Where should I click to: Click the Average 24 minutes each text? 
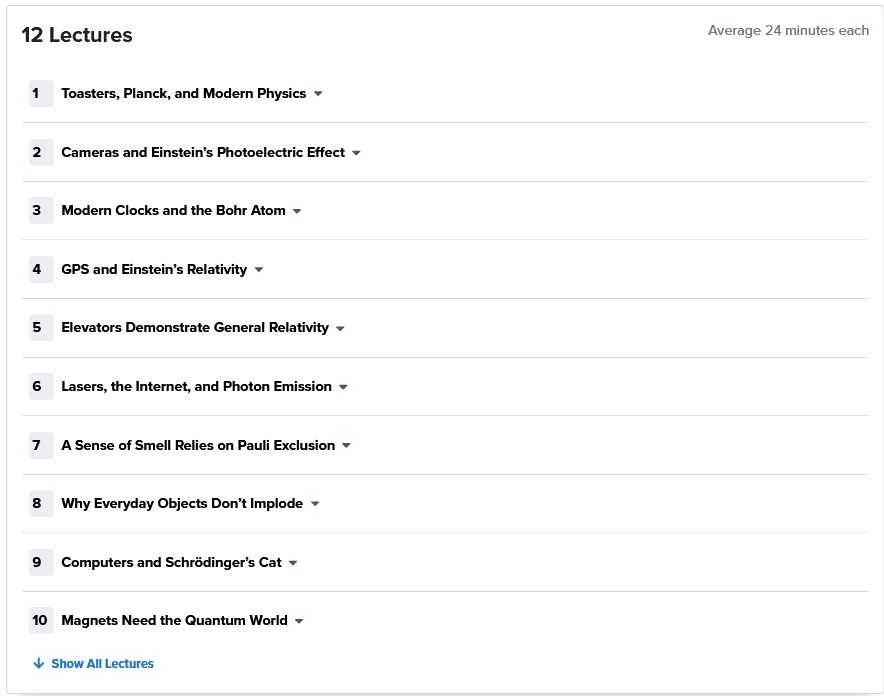788,30
